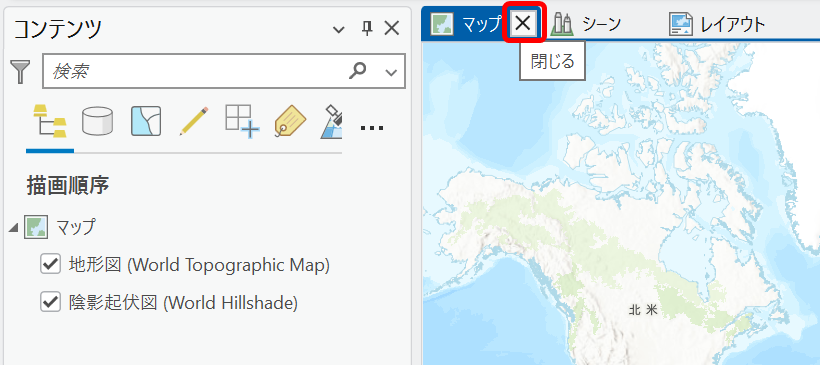Open the コンテンツ pane options chevron
This screenshot has height=365, width=820.
[339, 29]
